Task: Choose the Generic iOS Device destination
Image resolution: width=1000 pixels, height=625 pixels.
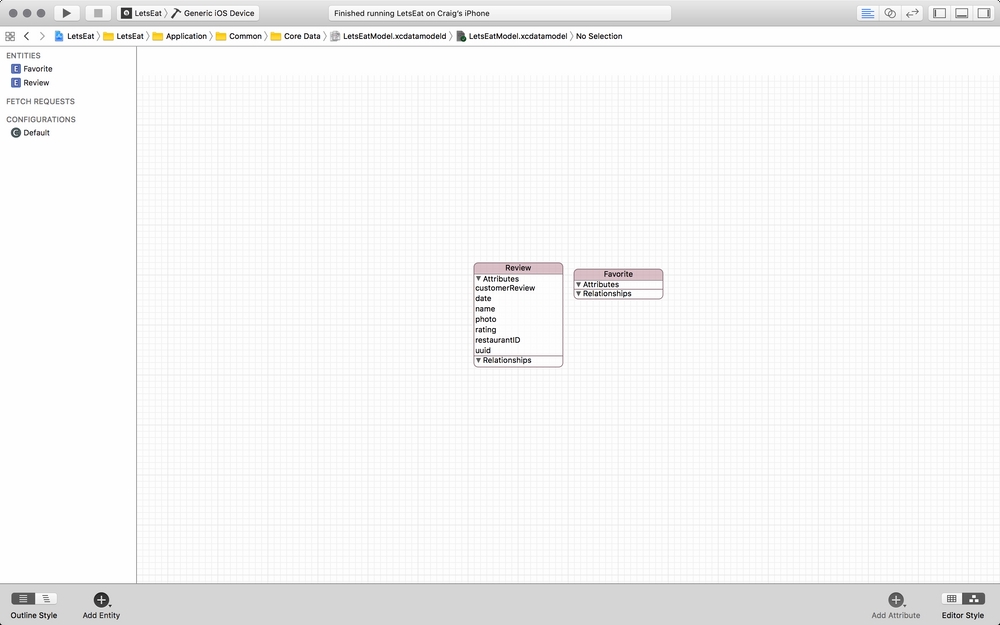Action: (213, 13)
